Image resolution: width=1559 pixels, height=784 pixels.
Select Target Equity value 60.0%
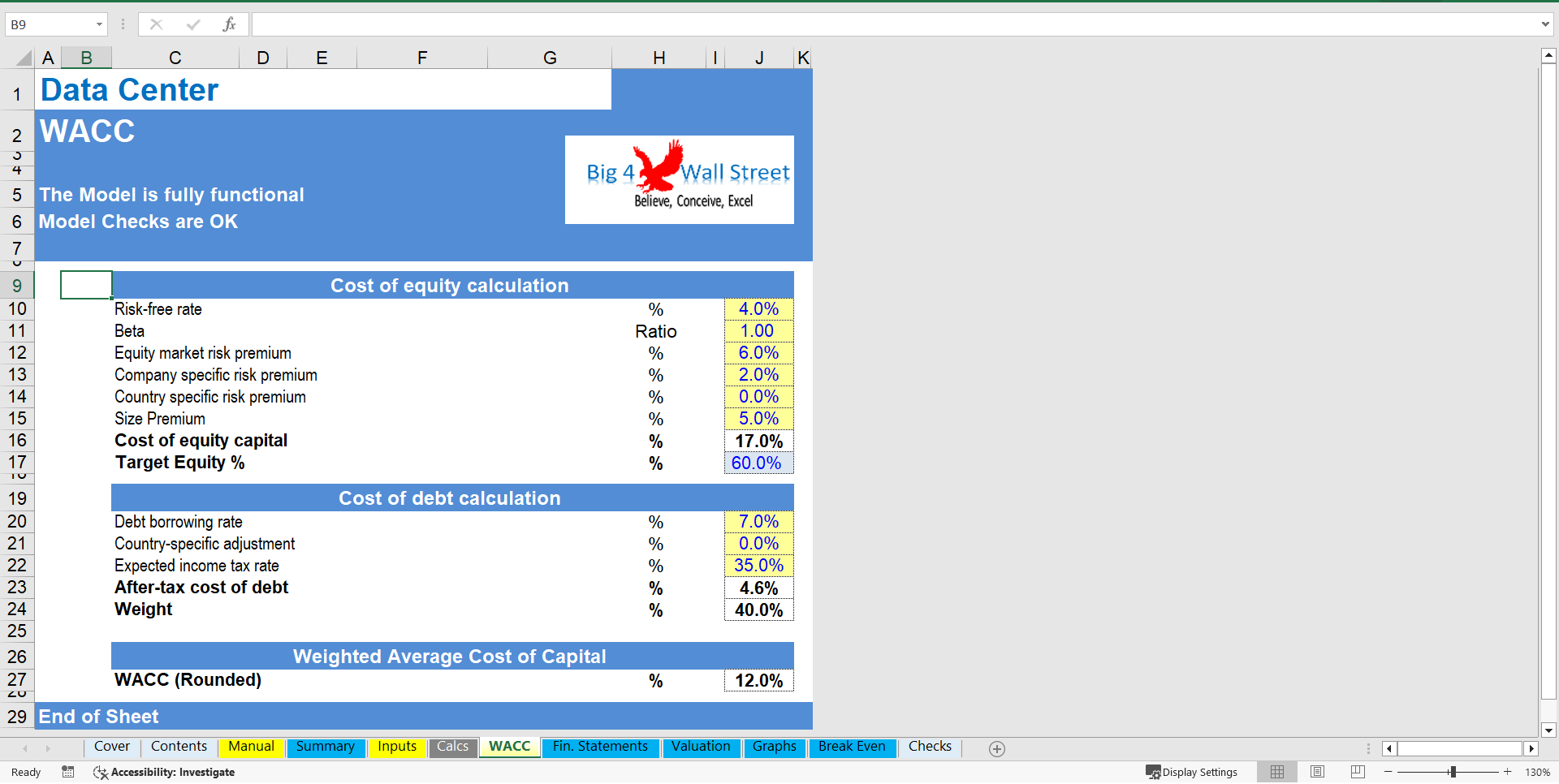coord(758,463)
